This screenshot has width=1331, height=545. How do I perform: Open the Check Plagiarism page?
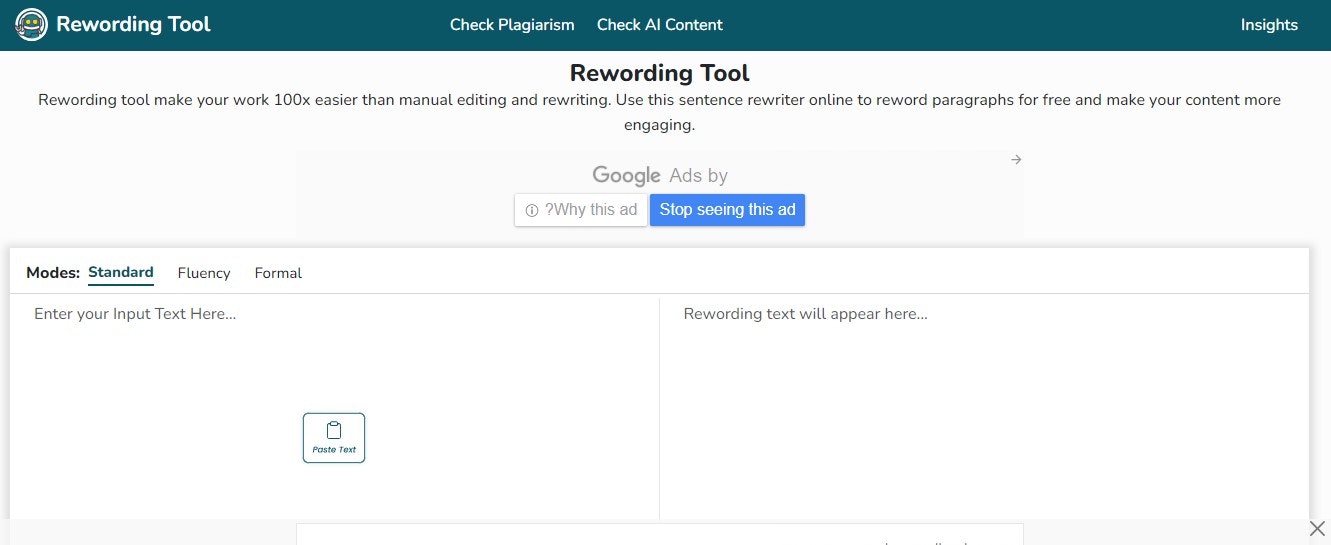tap(512, 25)
